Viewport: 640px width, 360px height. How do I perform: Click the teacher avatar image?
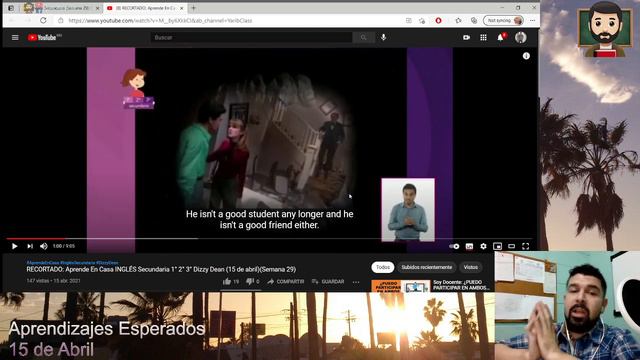[604, 29]
